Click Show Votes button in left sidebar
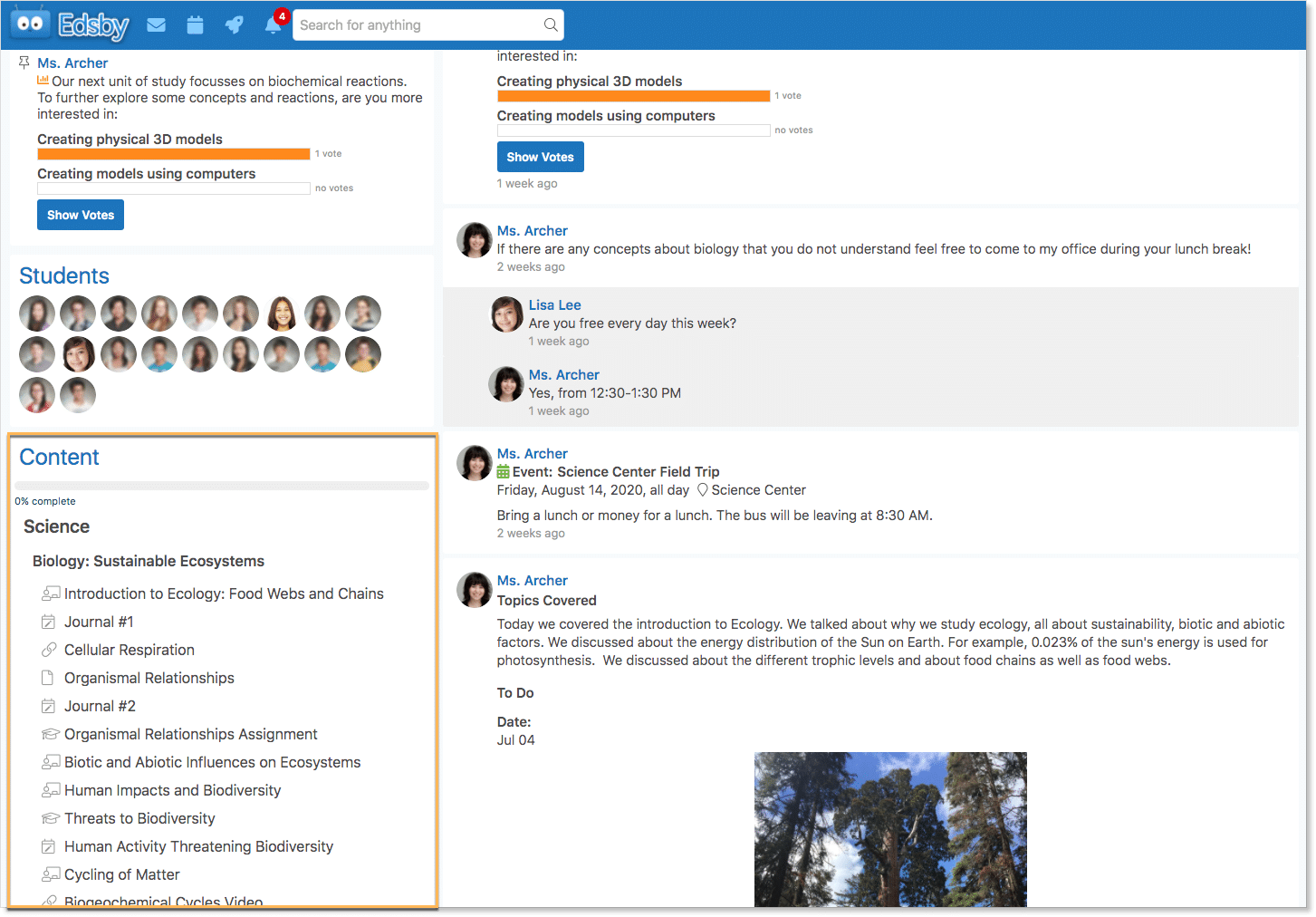The height and width of the screenshot is (917, 1316). (x=81, y=215)
